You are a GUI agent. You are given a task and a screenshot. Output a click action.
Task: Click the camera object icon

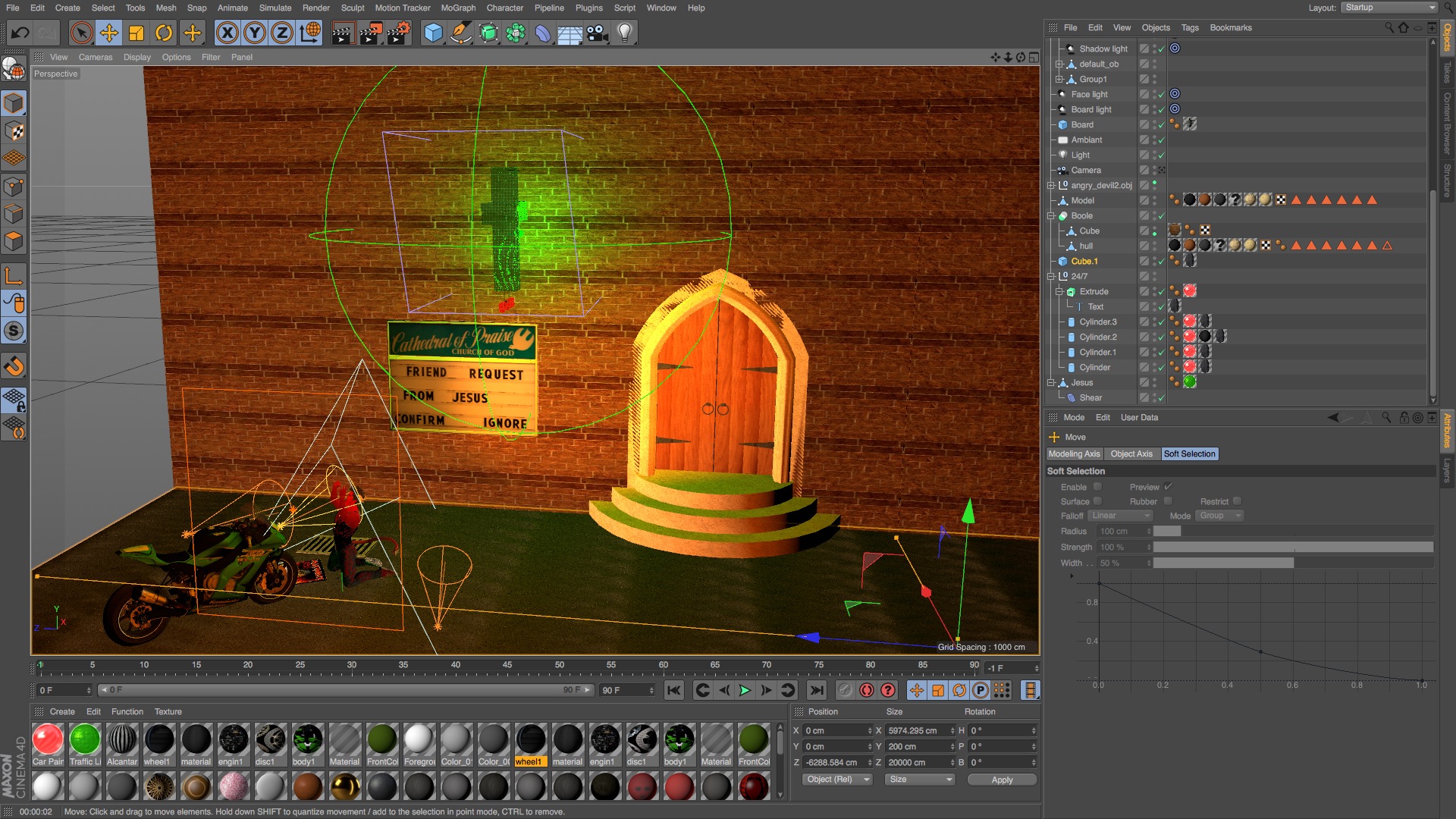pyautogui.click(x=598, y=33)
